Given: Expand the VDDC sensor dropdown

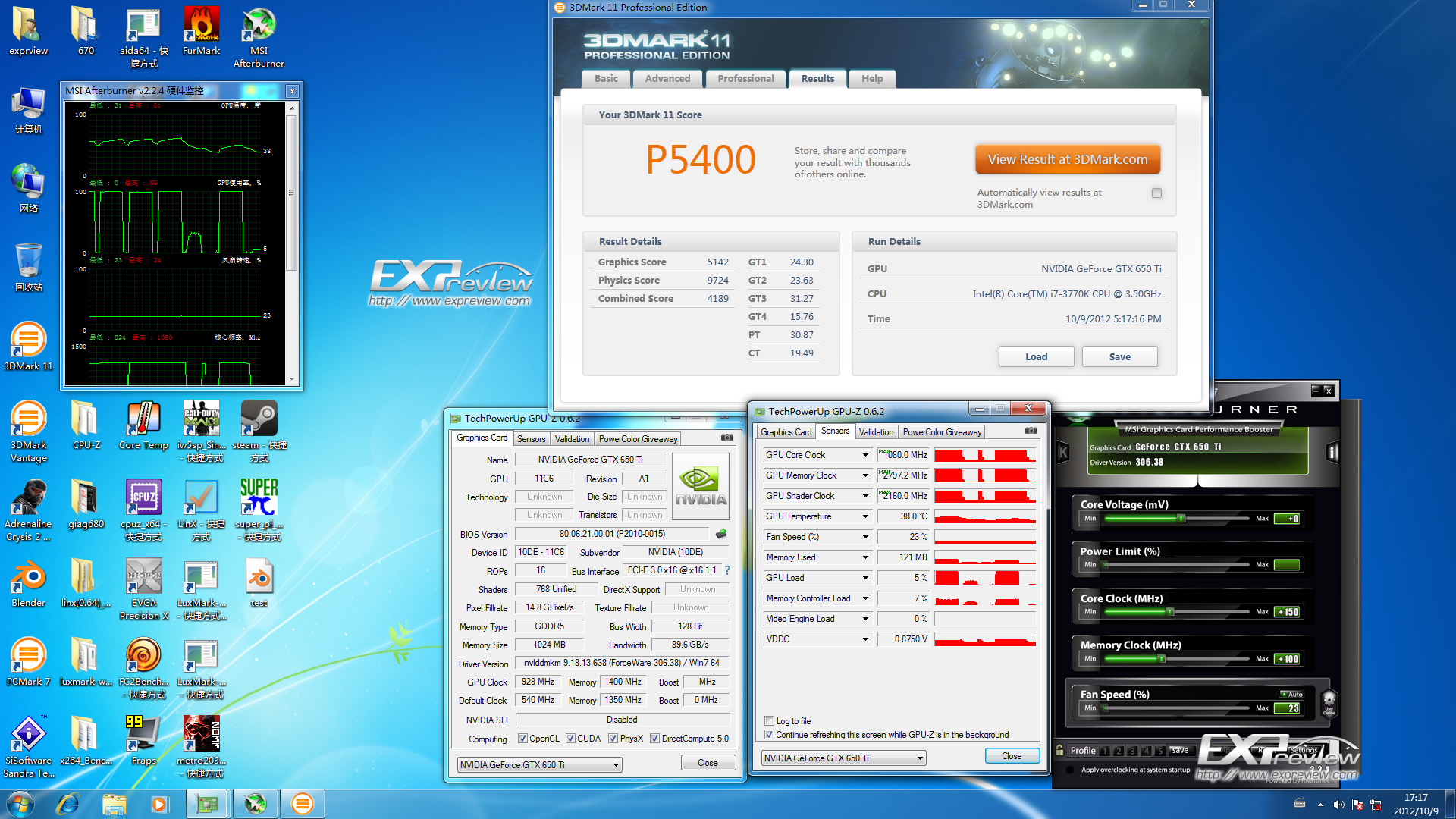Looking at the screenshot, I should pyautogui.click(x=865, y=639).
